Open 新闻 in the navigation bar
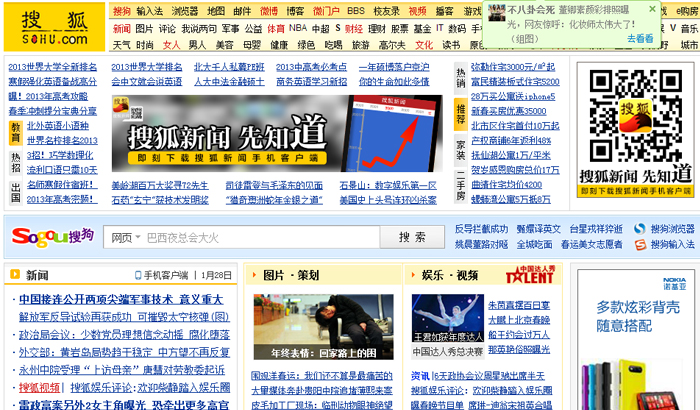The width and height of the screenshot is (700, 410). tap(121, 29)
